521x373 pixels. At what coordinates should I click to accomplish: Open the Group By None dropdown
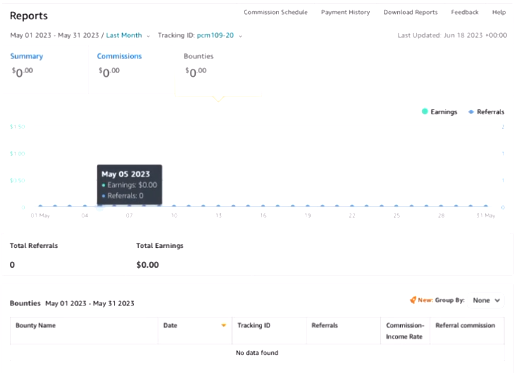486,300
